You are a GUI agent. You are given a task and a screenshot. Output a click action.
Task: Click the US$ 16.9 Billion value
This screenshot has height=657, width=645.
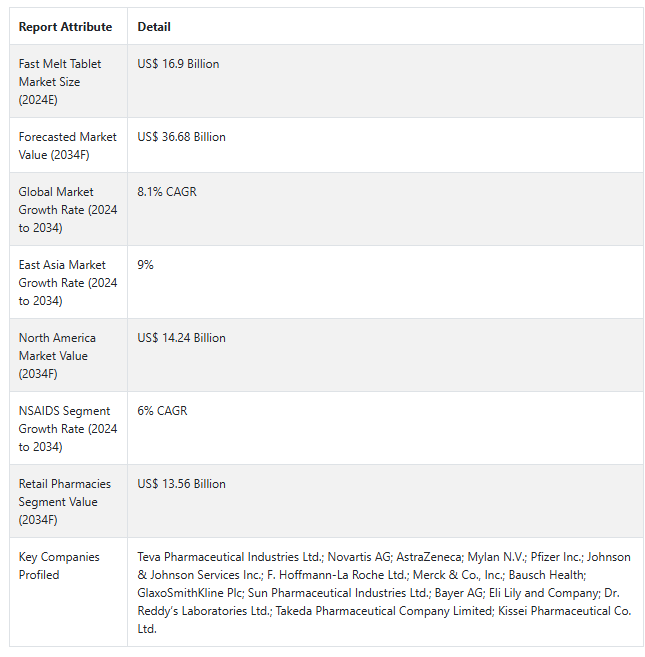click(x=178, y=64)
